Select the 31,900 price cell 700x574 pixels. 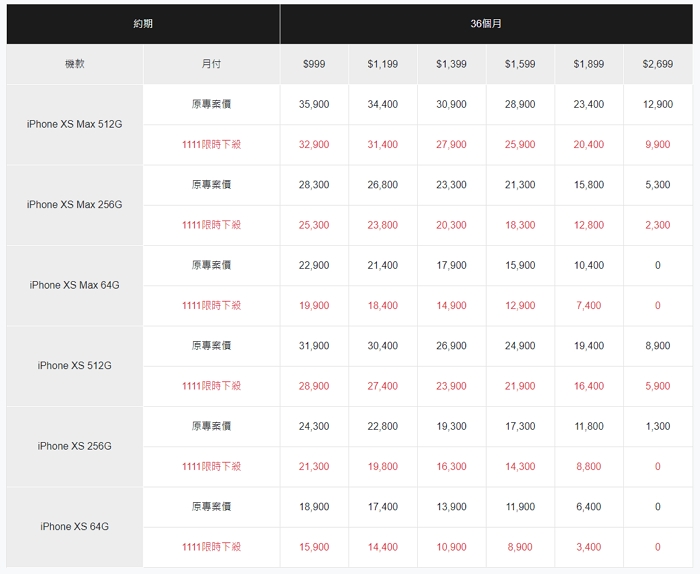(314, 346)
